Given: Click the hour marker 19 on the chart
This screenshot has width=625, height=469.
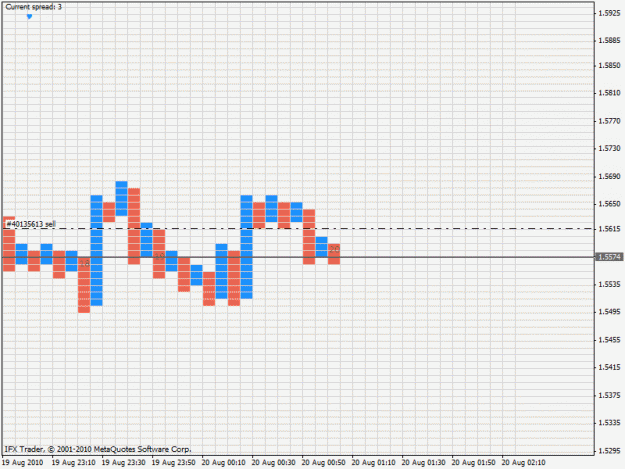Looking at the screenshot, I should pyautogui.click(x=159, y=256).
